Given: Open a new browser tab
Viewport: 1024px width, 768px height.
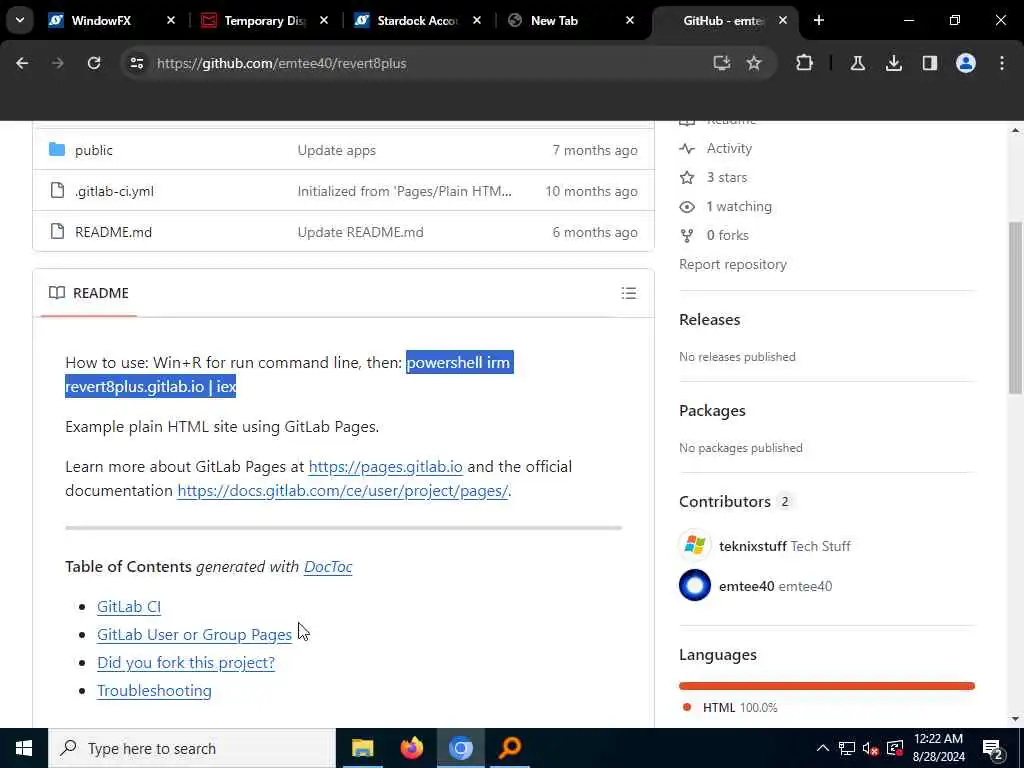Looking at the screenshot, I should coord(818,20).
